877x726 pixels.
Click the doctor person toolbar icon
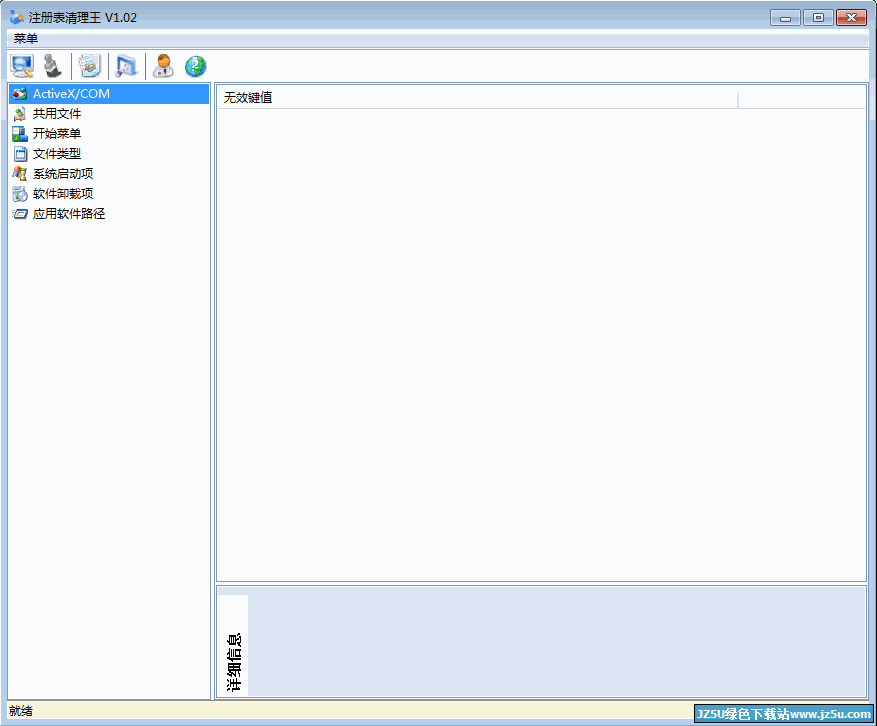coord(163,66)
